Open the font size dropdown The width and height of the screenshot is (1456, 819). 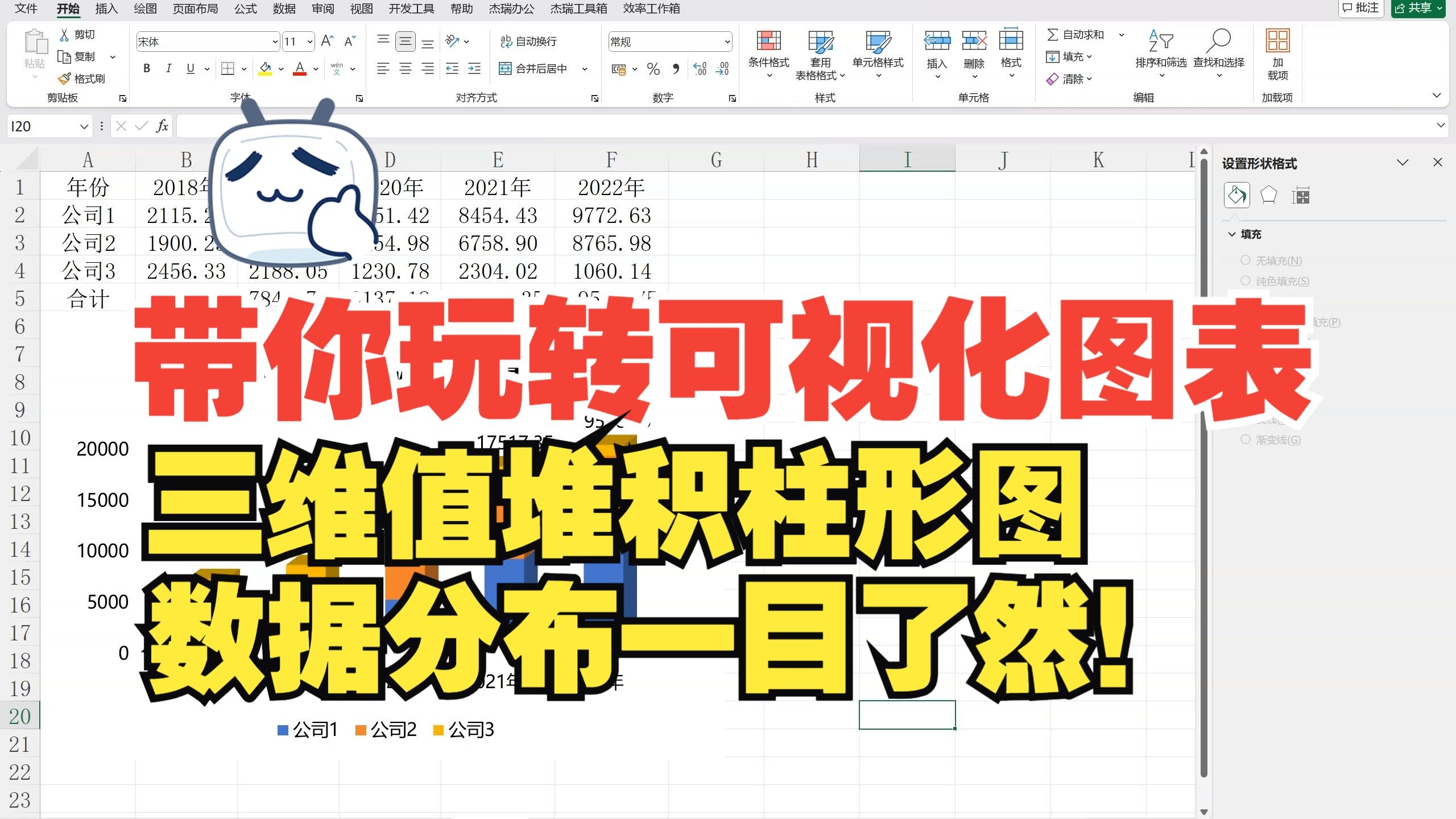point(310,42)
